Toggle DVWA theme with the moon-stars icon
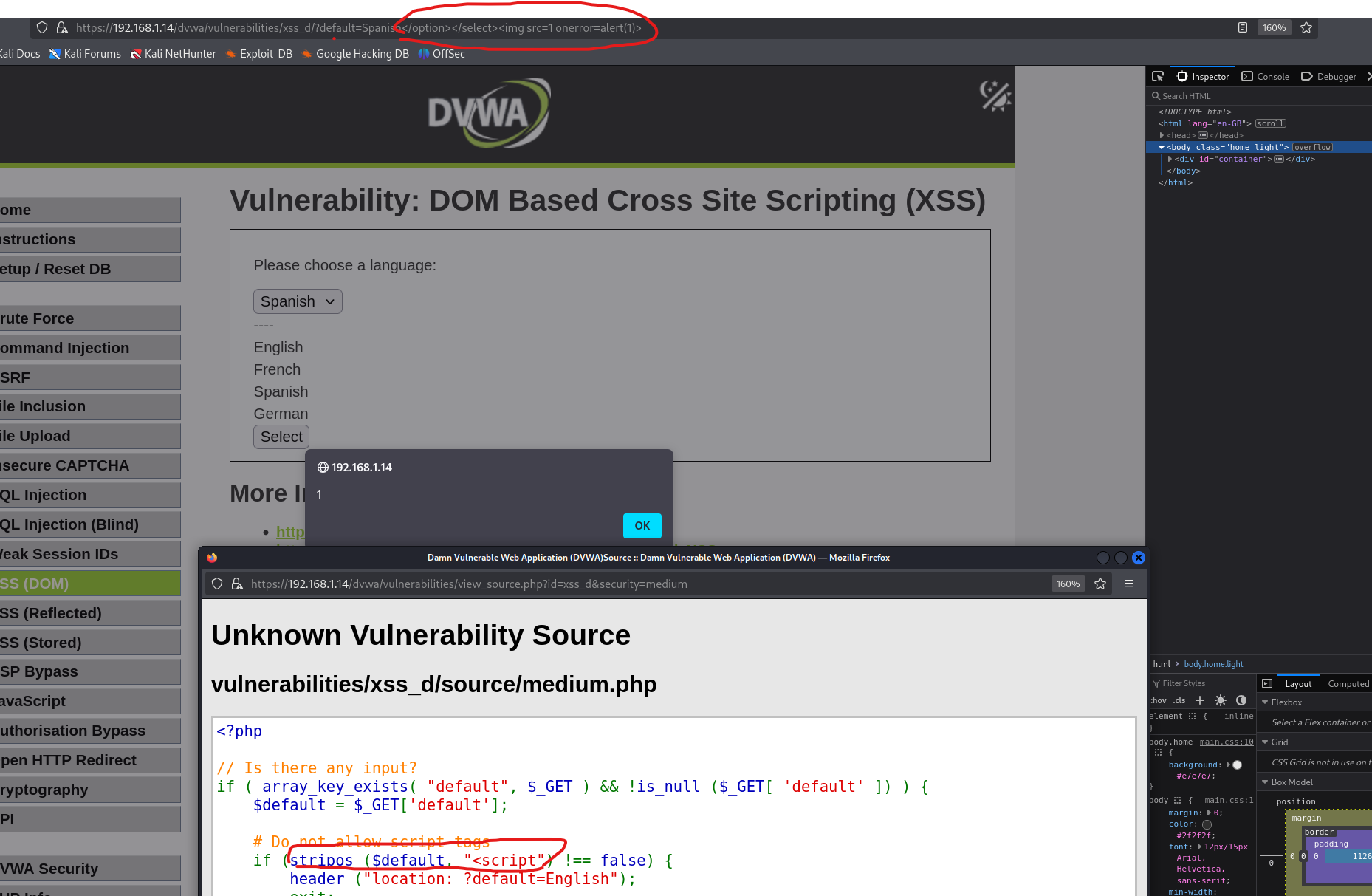This screenshot has height=896, width=1372. 995,96
